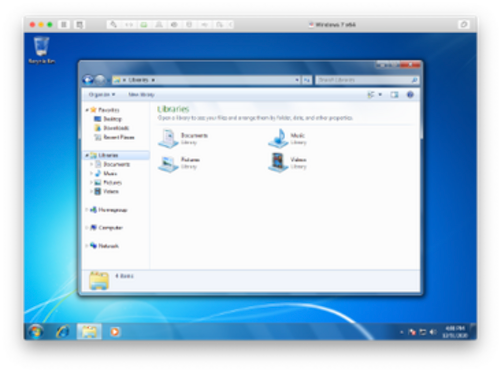Image resolution: width=500 pixels, height=372 pixels.
Task: Collapse the Libraries tree group
Action: [87, 155]
